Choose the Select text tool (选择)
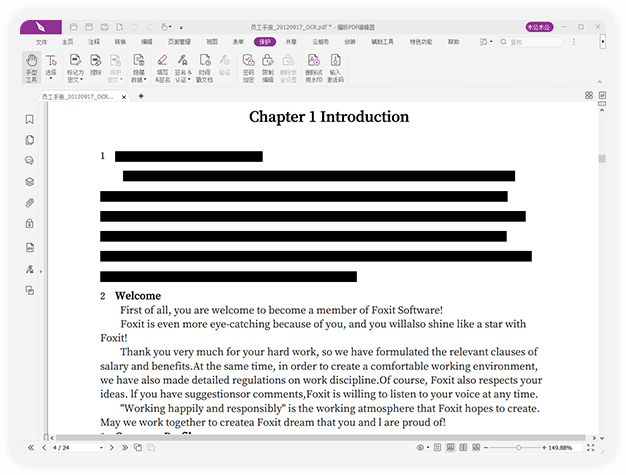 (x=51, y=66)
